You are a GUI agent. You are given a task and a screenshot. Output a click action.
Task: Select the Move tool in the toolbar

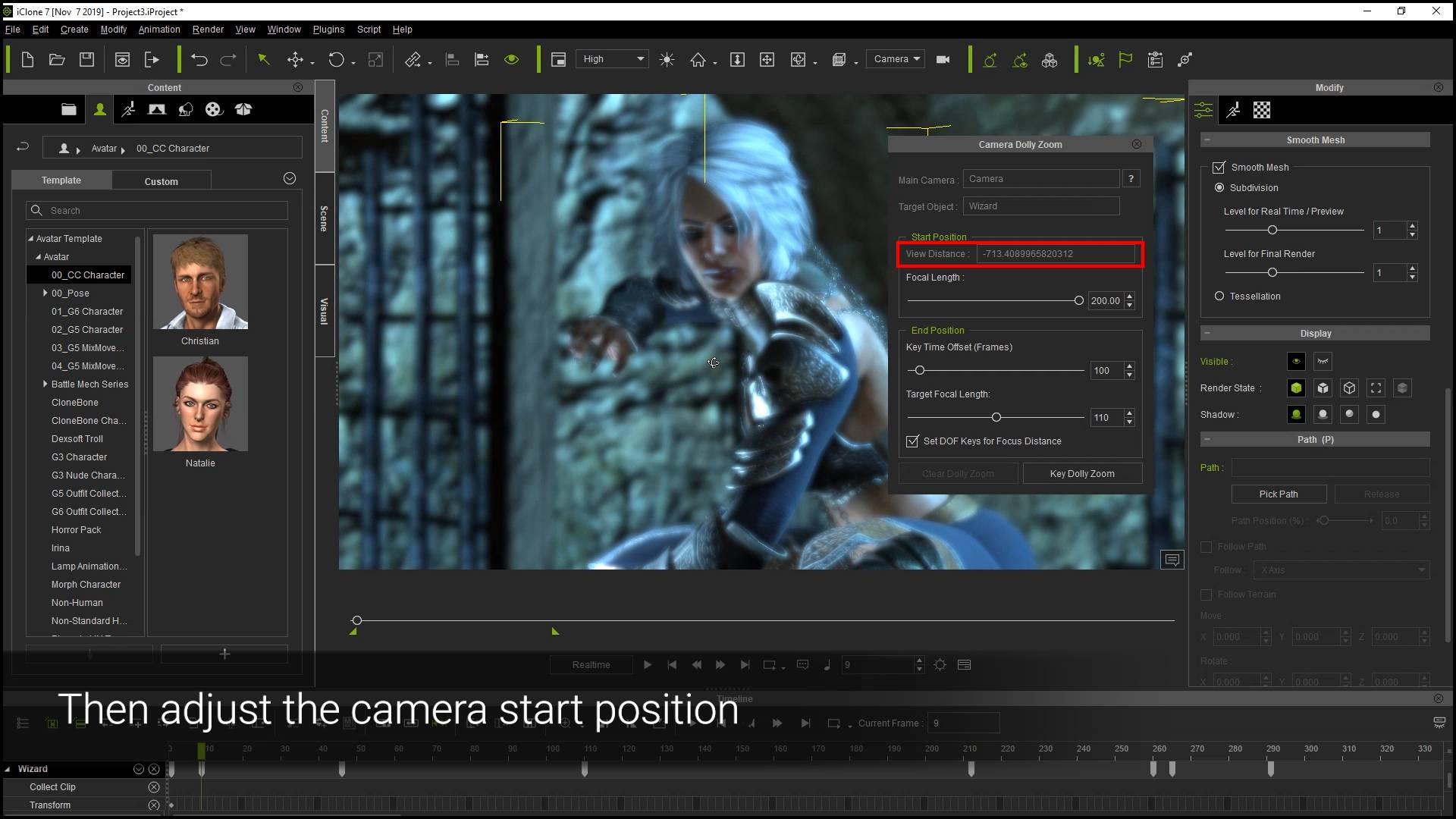coord(296,59)
